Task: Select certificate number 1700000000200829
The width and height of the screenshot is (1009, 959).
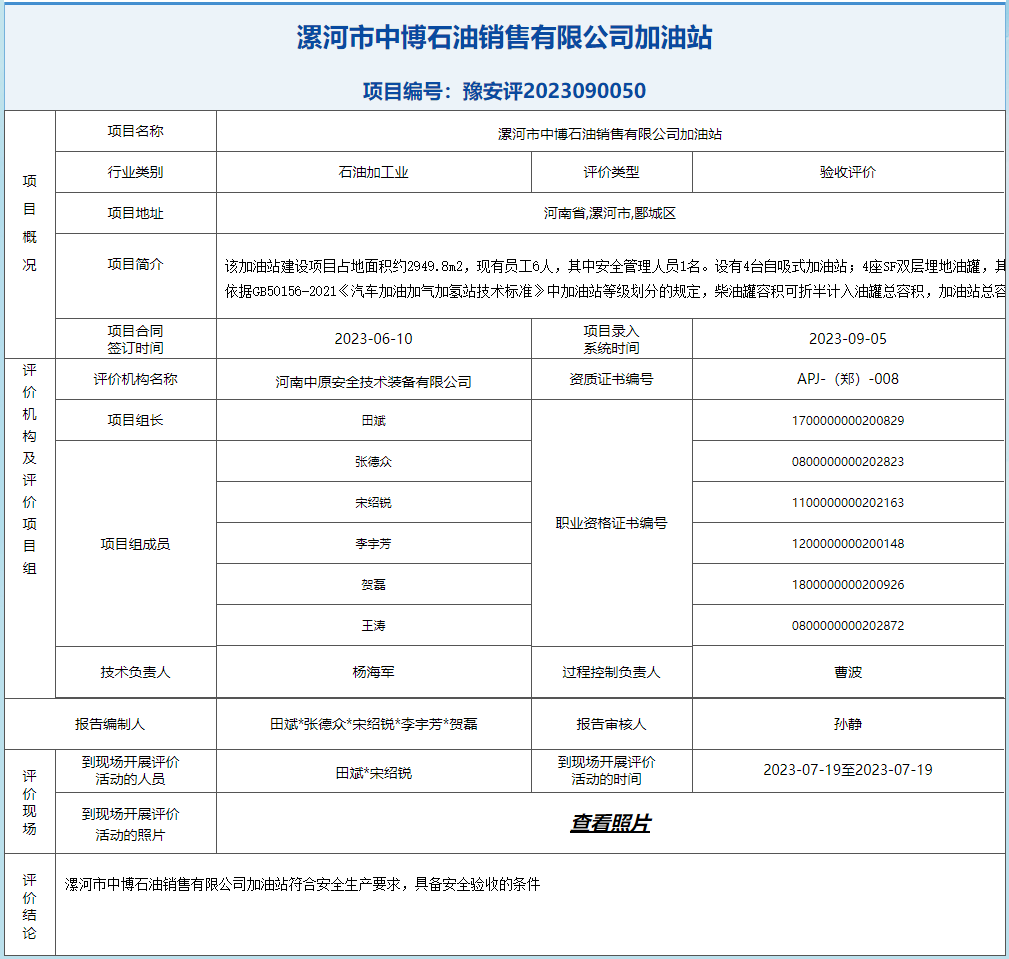Action: [847, 420]
